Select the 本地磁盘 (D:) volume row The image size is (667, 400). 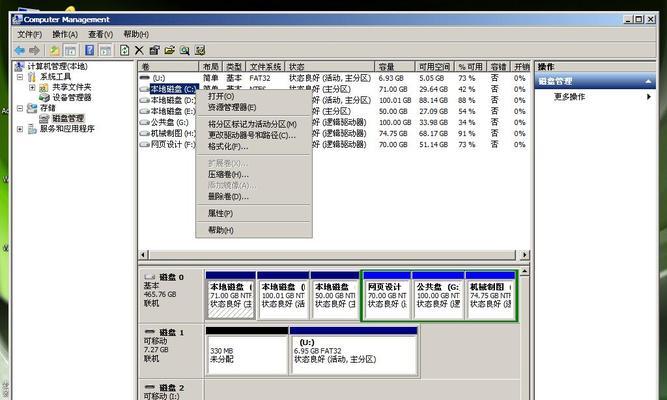point(334,100)
